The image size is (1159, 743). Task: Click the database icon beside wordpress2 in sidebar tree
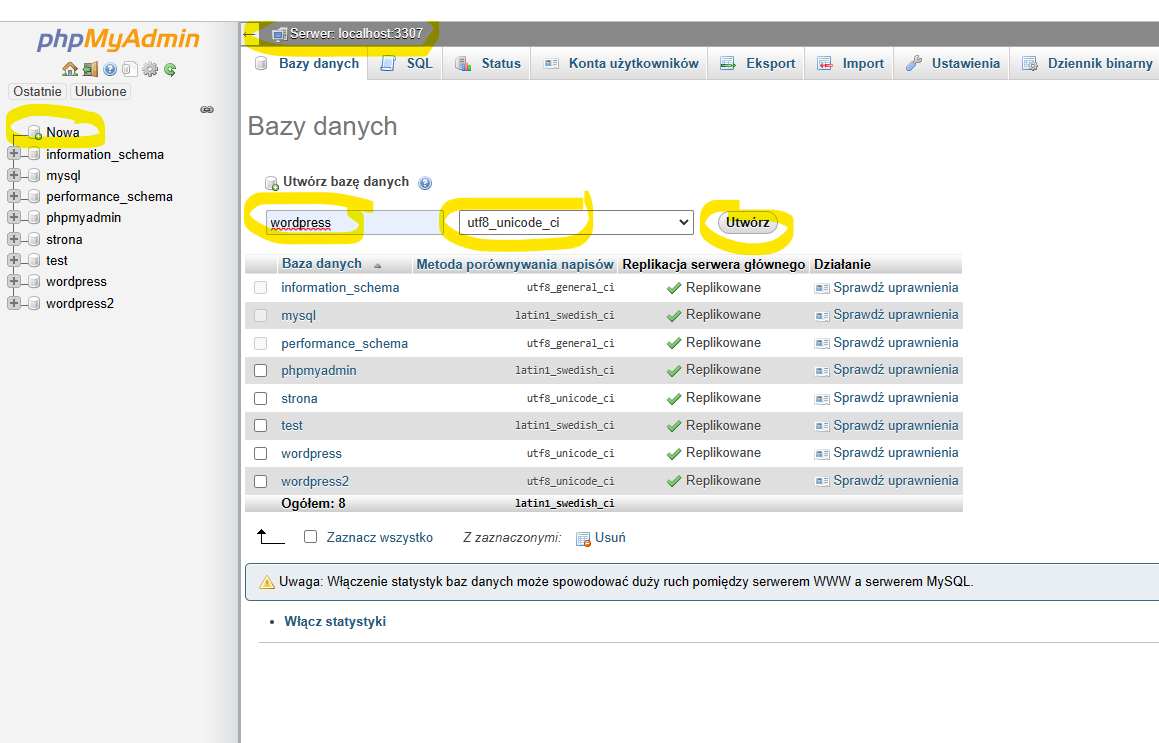coord(34,303)
